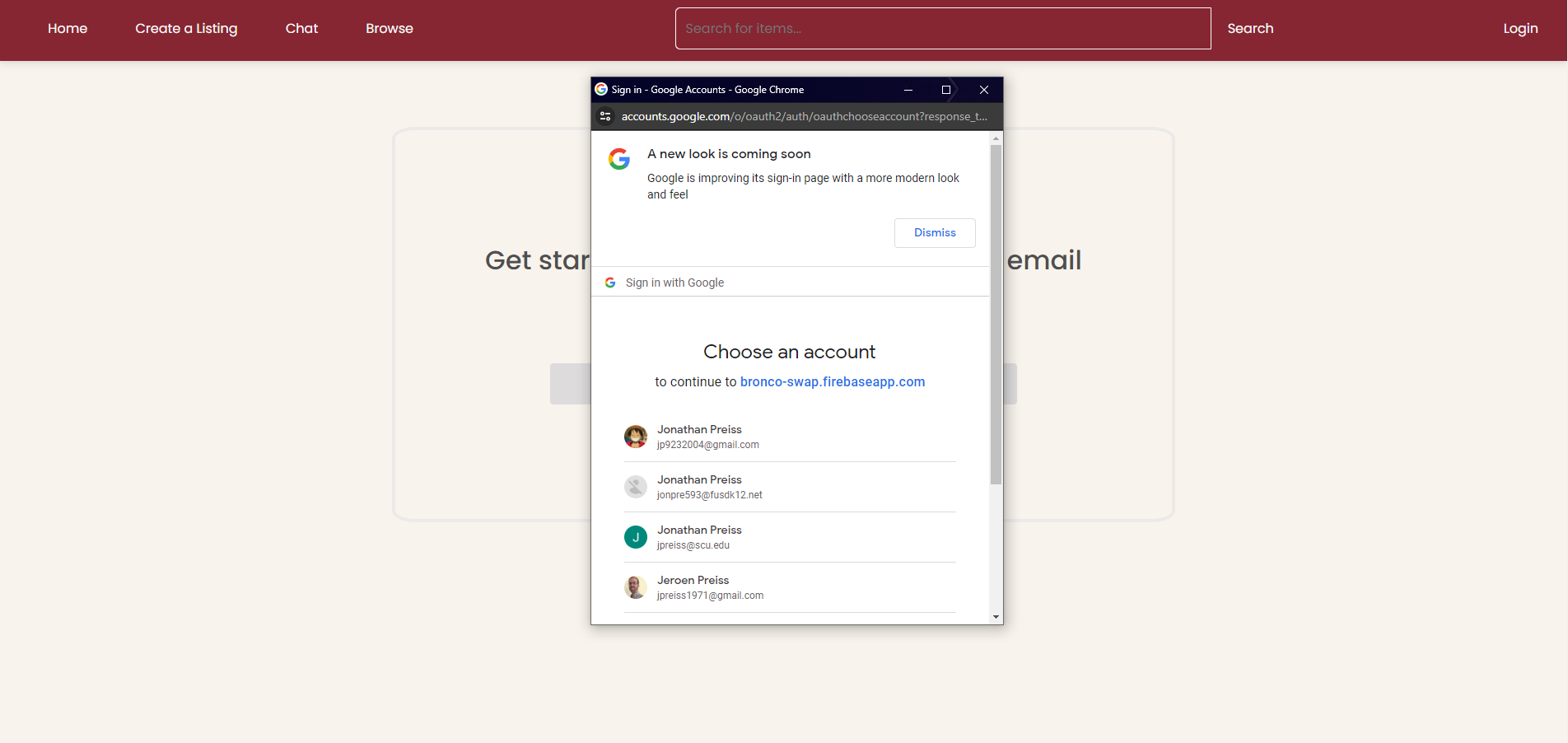Click Chrome popup title bar Google favicon
This screenshot has height=743, width=1568.
pos(601,89)
